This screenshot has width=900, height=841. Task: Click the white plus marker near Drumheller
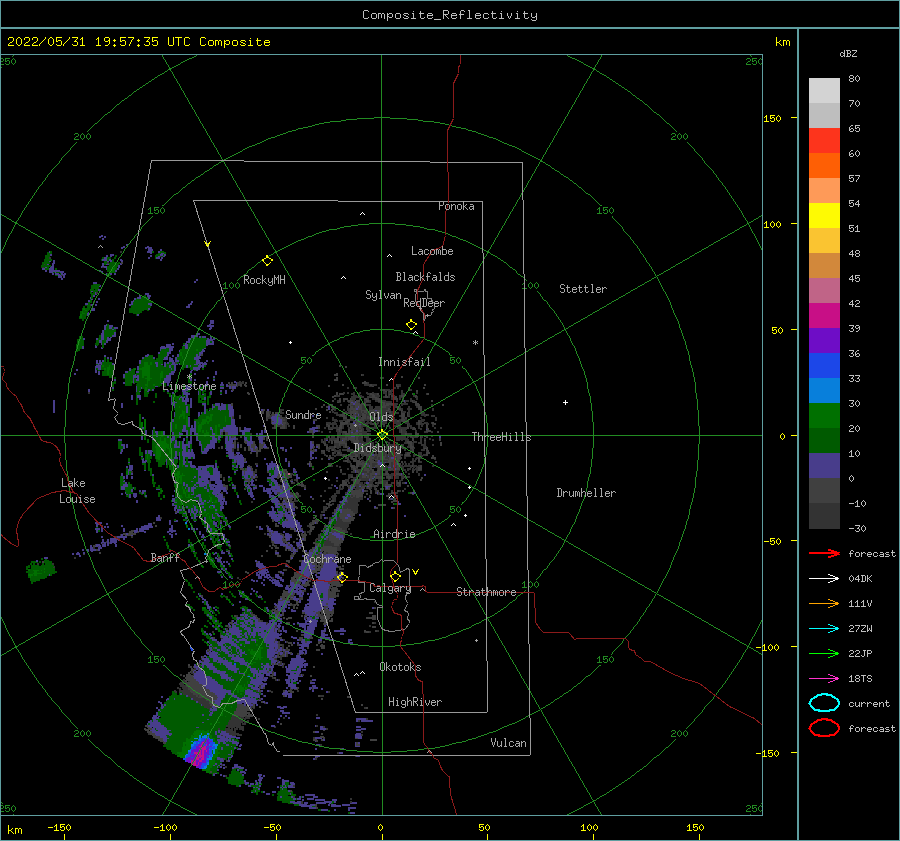(x=565, y=402)
